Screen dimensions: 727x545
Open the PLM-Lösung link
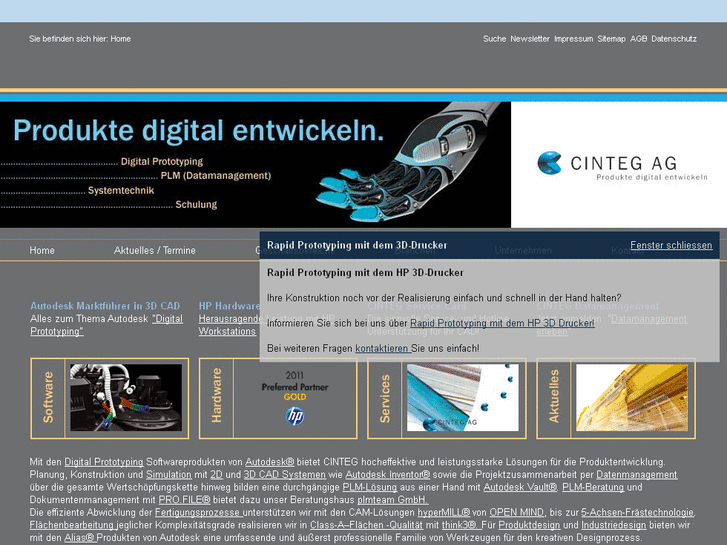point(370,487)
